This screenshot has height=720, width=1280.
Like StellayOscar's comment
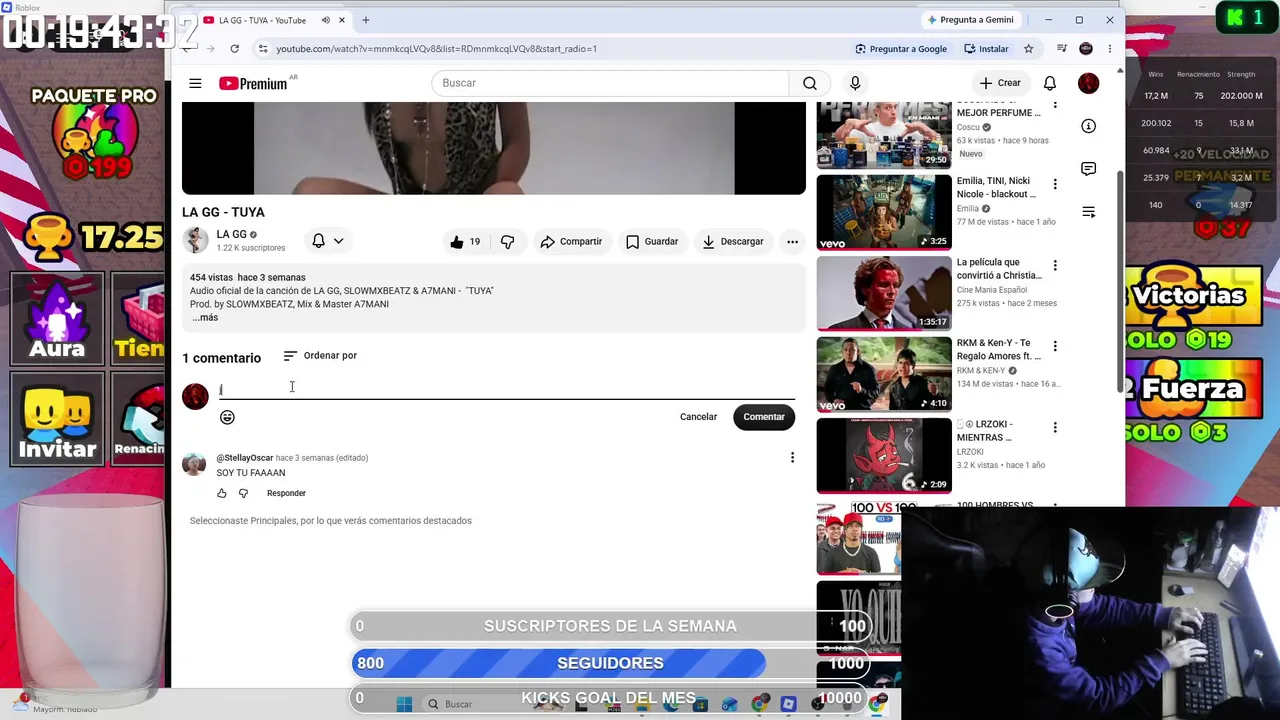(x=222, y=493)
